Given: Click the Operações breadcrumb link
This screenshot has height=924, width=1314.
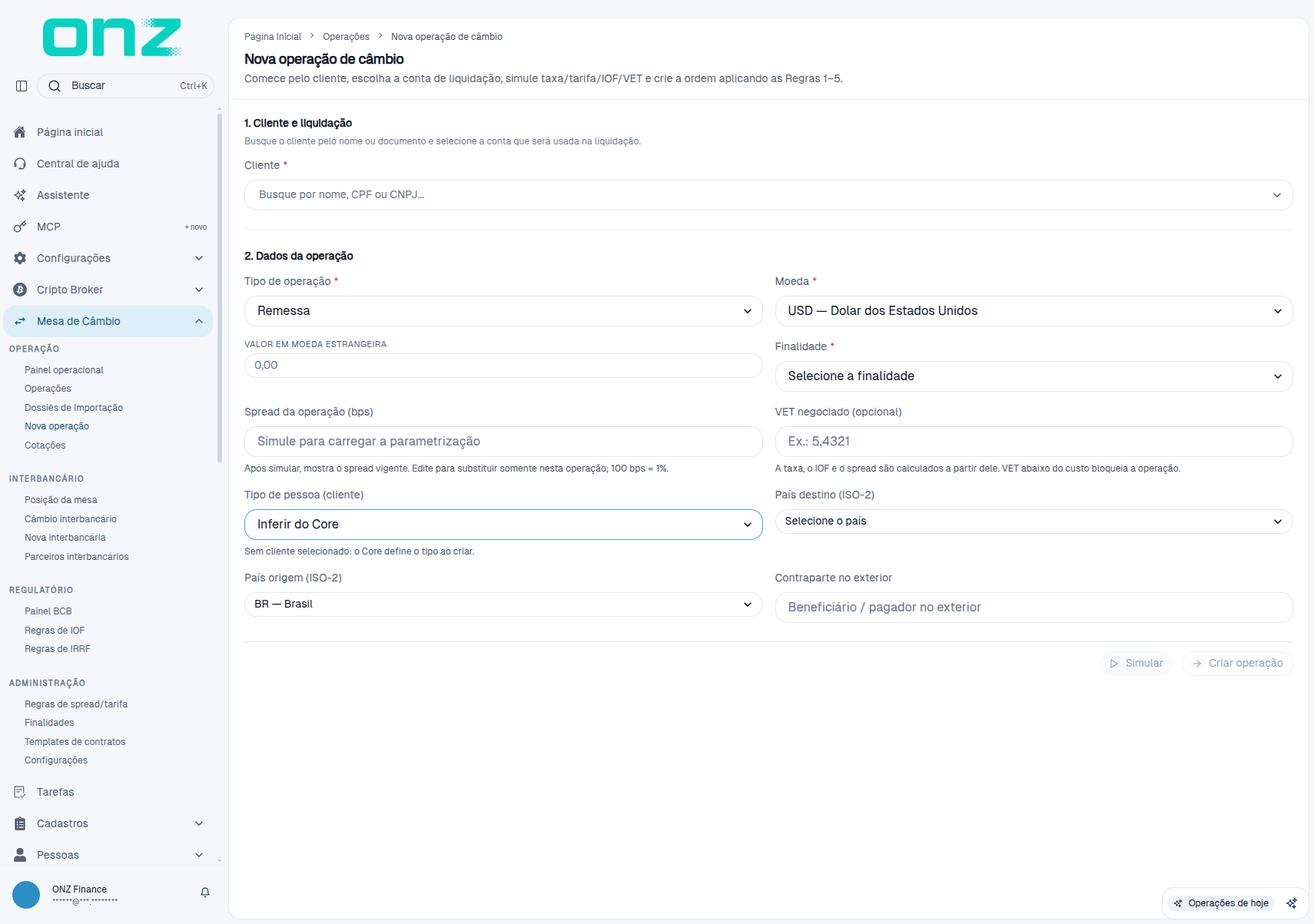Looking at the screenshot, I should [x=346, y=37].
